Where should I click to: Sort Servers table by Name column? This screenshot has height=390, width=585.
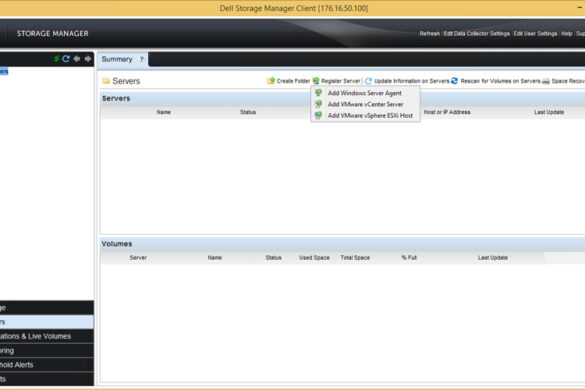click(x=163, y=112)
